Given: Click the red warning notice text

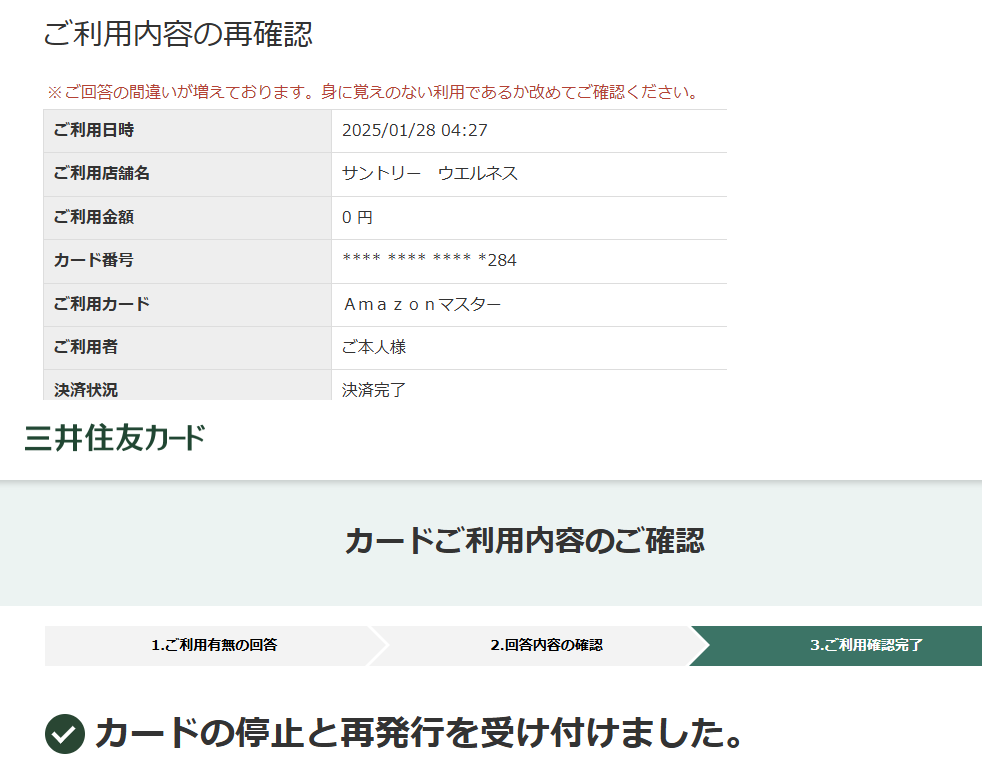Looking at the screenshot, I should click(x=372, y=93).
